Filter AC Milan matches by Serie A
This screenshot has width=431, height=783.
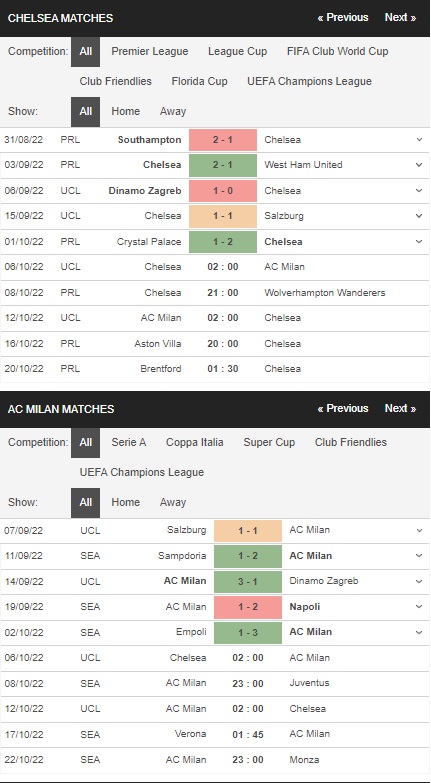[x=128, y=442]
